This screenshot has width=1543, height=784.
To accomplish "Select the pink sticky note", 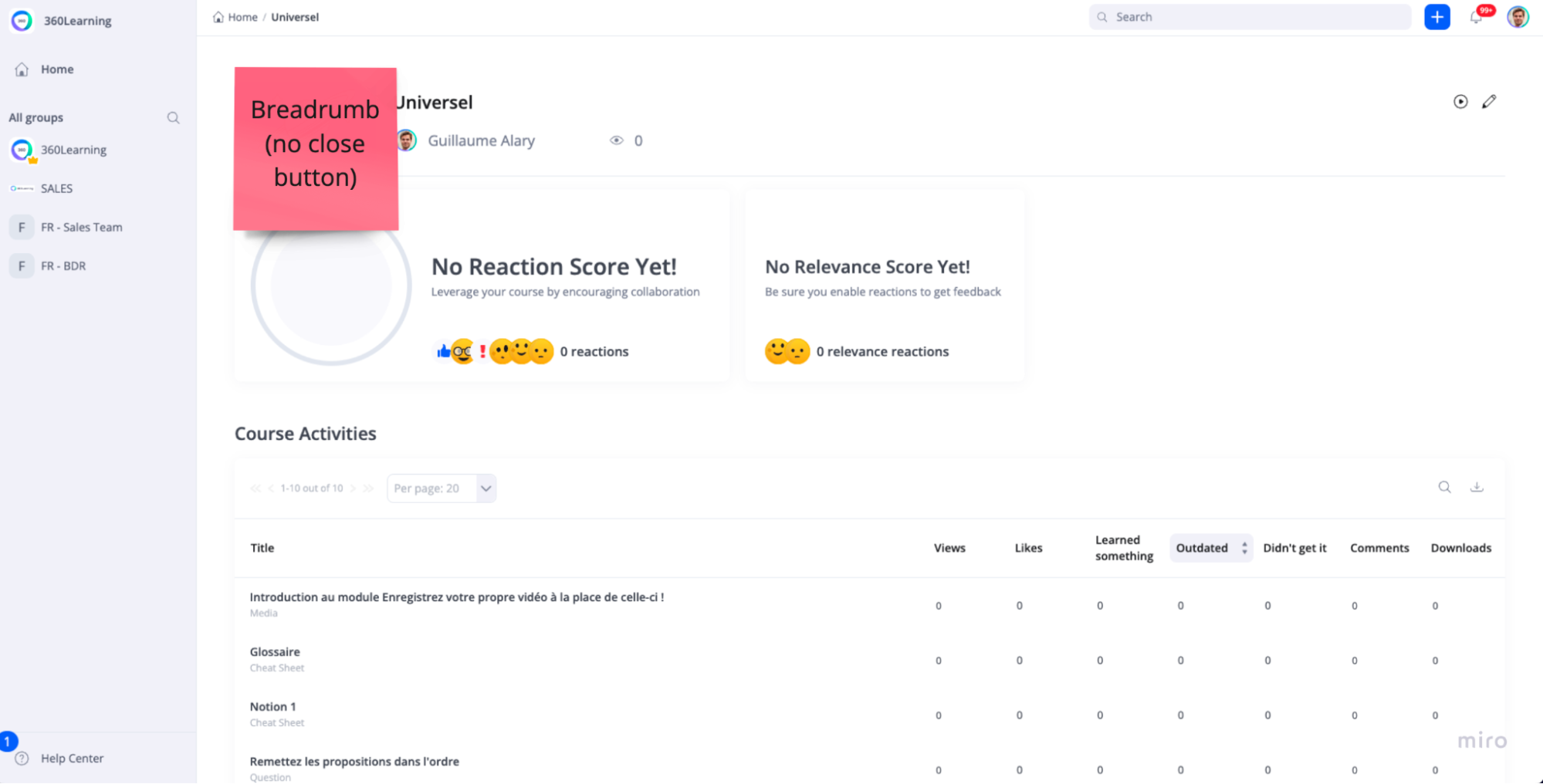I will pos(316,148).
